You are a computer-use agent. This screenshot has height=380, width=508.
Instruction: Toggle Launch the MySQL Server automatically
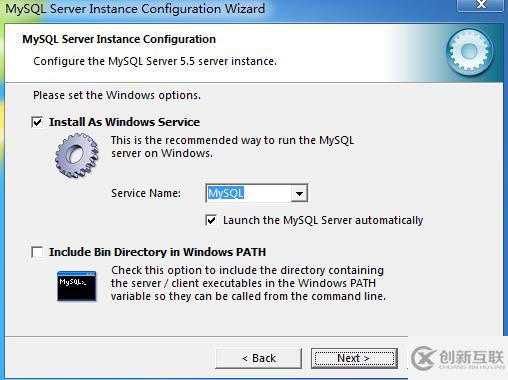tap(211, 220)
